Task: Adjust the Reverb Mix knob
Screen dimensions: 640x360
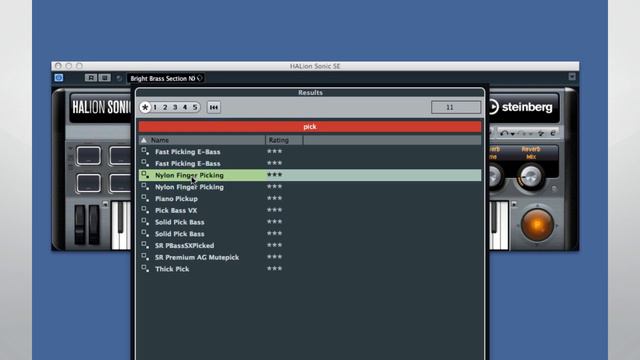Action: (x=530, y=177)
